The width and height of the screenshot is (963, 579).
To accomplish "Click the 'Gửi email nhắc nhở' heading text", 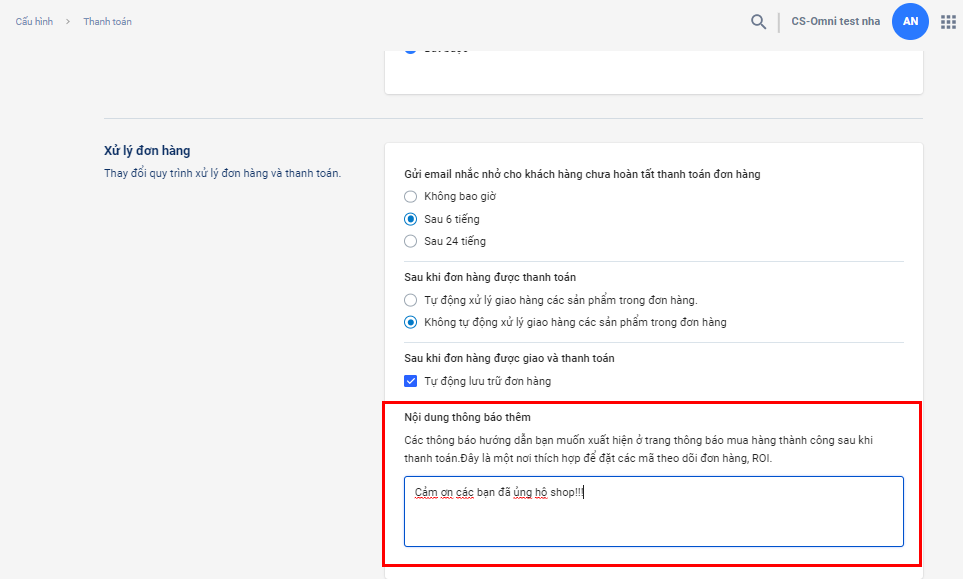I will coord(582,174).
